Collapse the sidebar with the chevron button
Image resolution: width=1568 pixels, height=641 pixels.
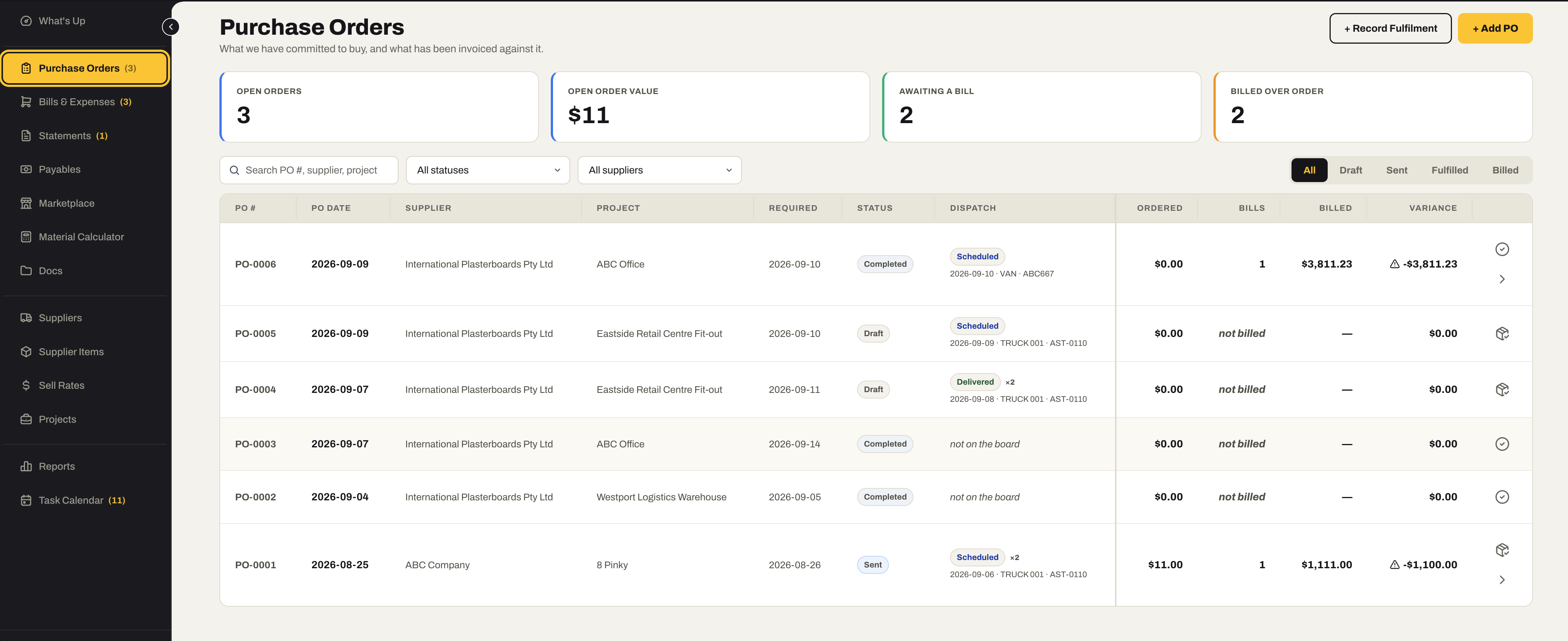171,27
